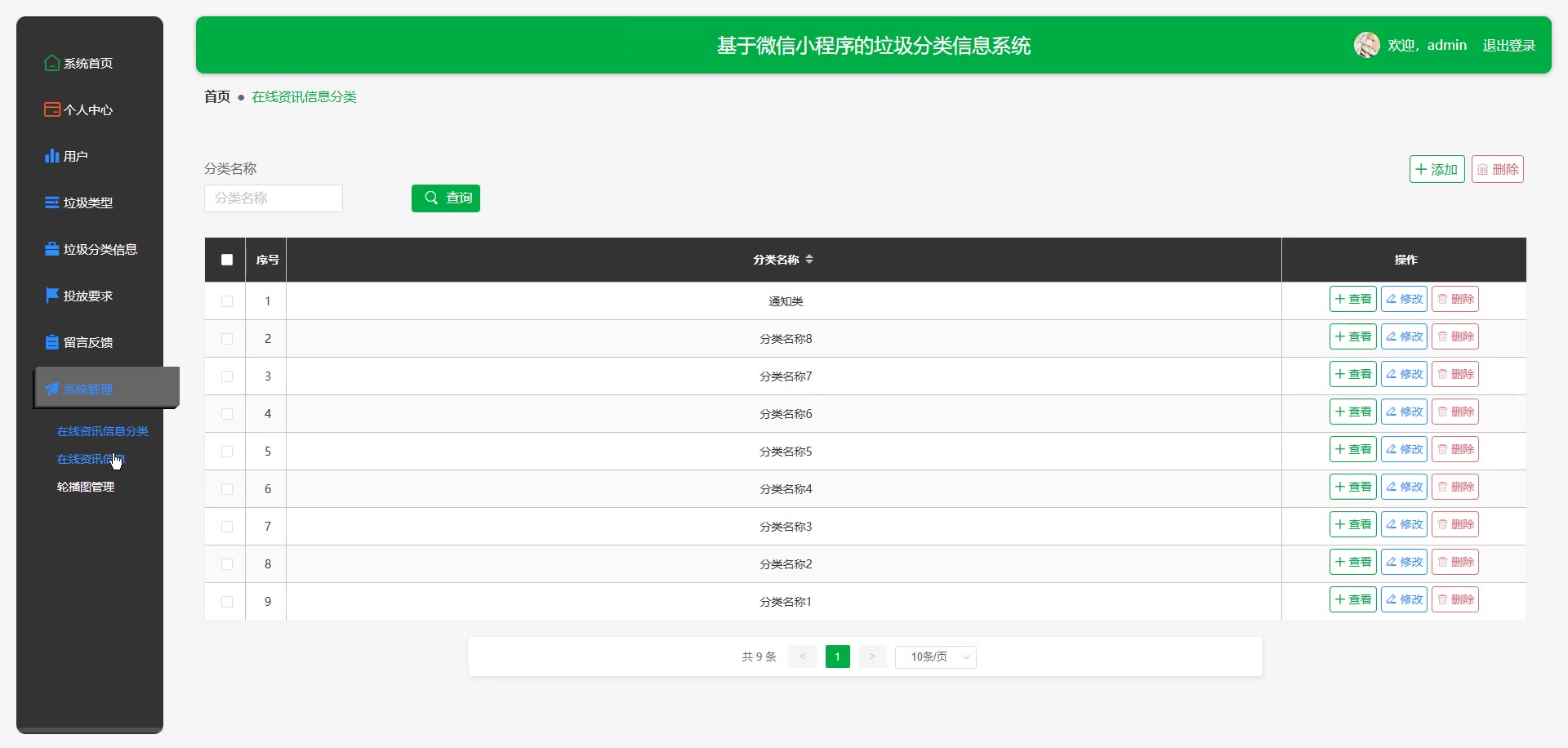This screenshot has width=1568, height=748.
Task: Click 查看 for 分类名称2
Action: tap(1353, 562)
